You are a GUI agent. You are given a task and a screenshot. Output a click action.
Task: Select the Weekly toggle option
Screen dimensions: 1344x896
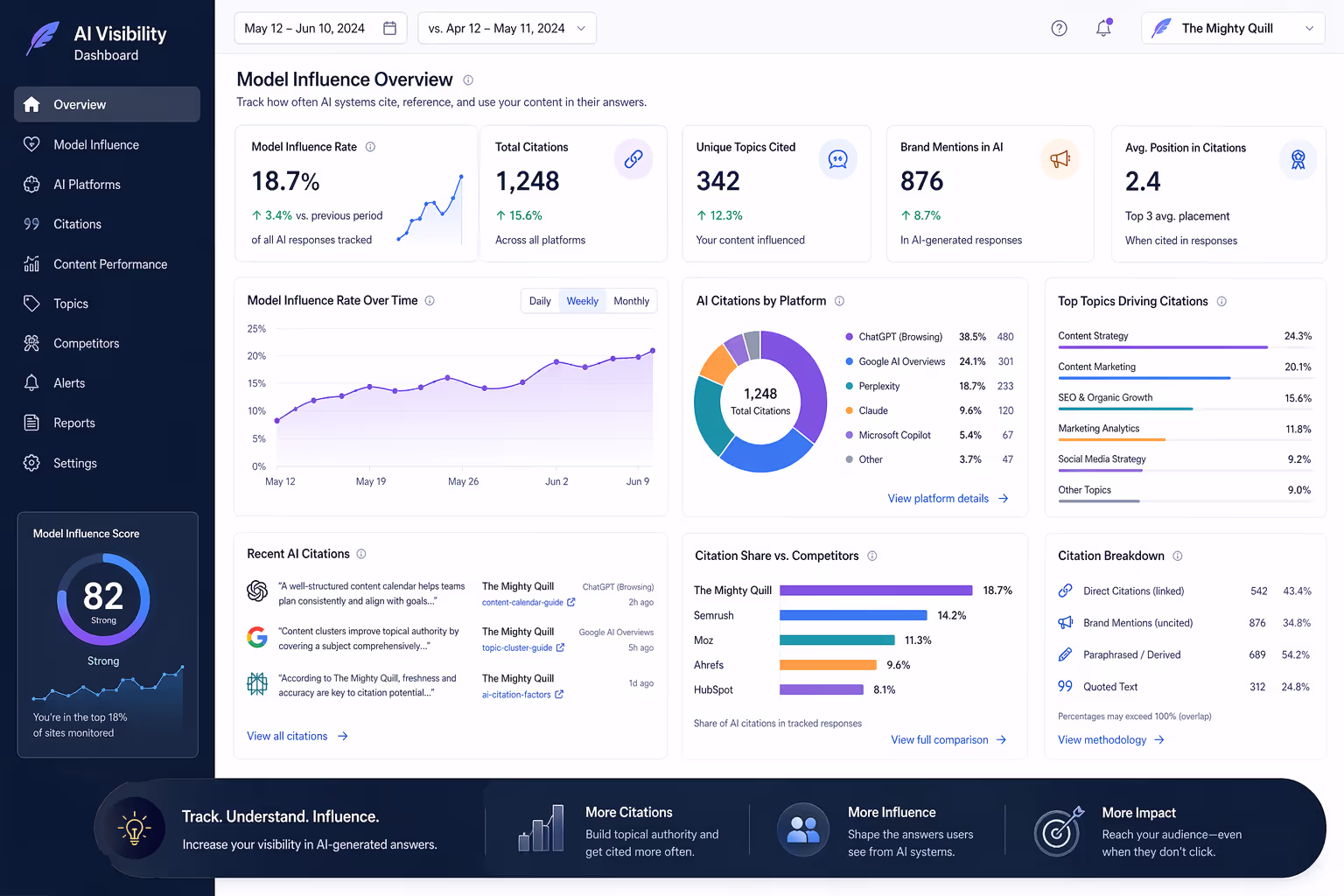[x=582, y=300]
